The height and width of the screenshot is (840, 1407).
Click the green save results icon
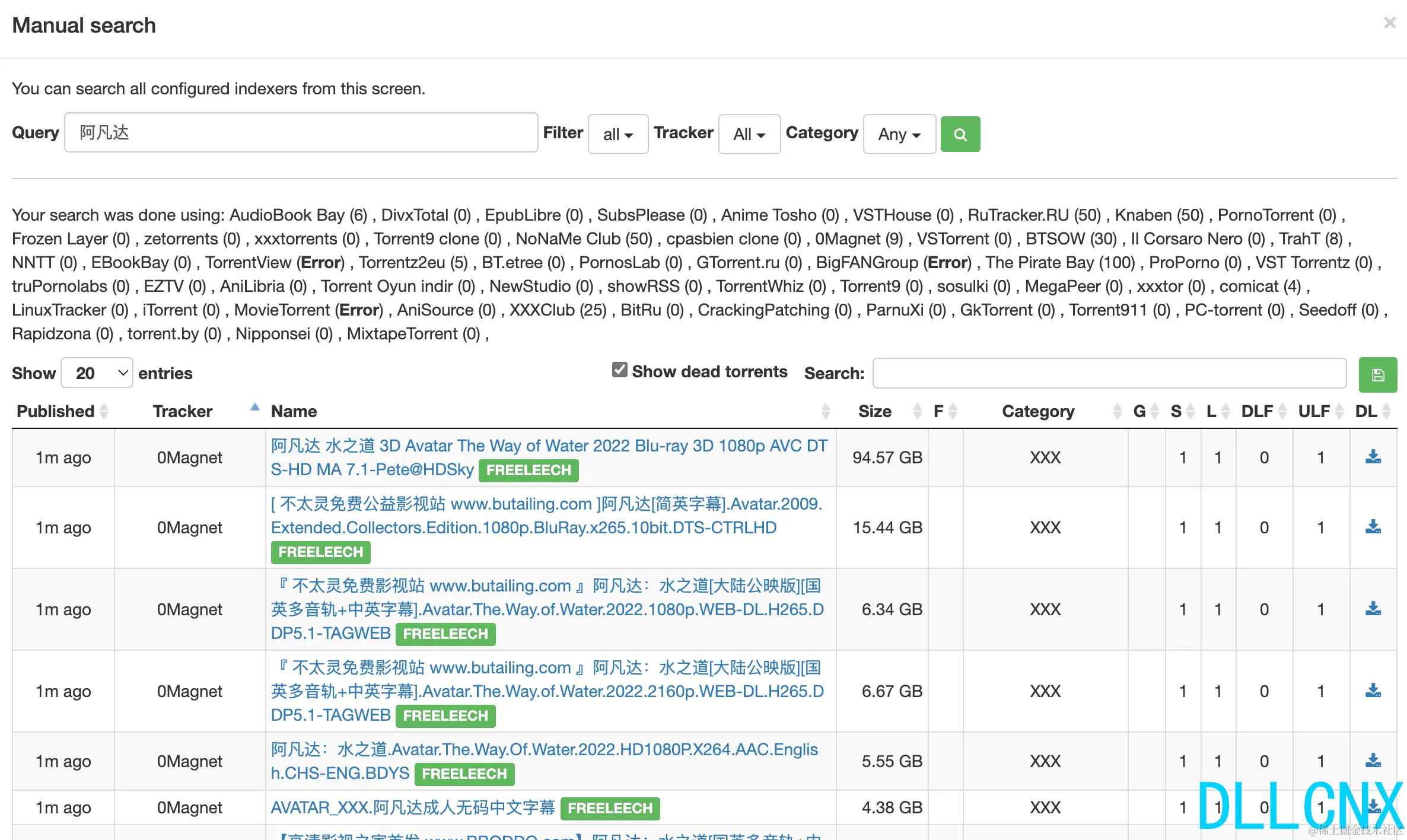click(1377, 374)
